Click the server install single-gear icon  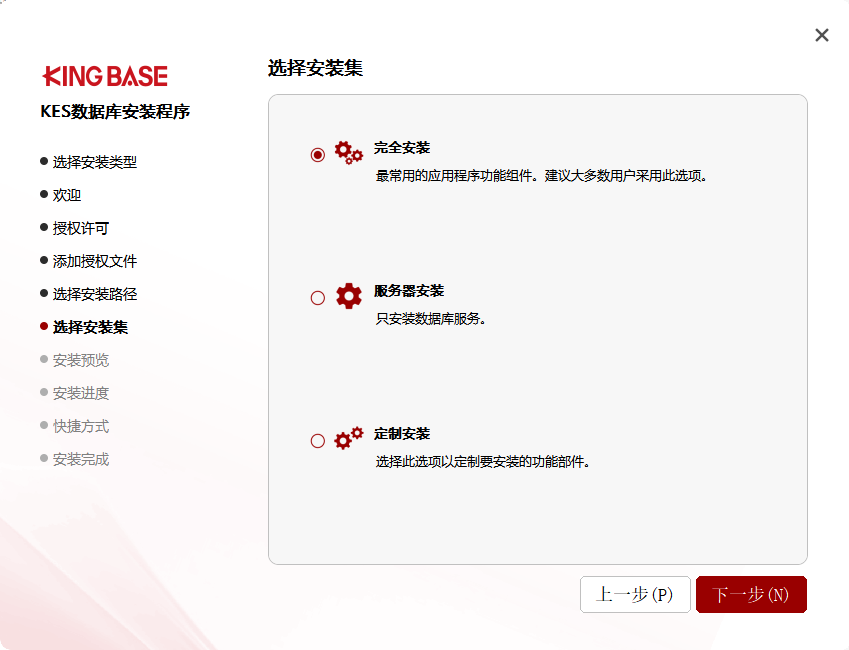coord(348,296)
